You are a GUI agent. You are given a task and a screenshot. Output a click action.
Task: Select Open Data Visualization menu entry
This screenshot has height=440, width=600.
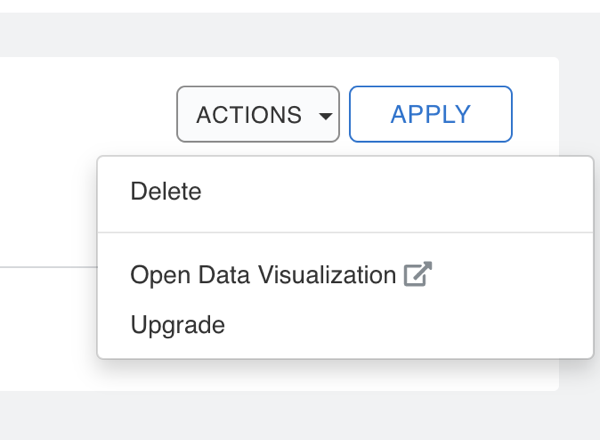click(x=263, y=275)
